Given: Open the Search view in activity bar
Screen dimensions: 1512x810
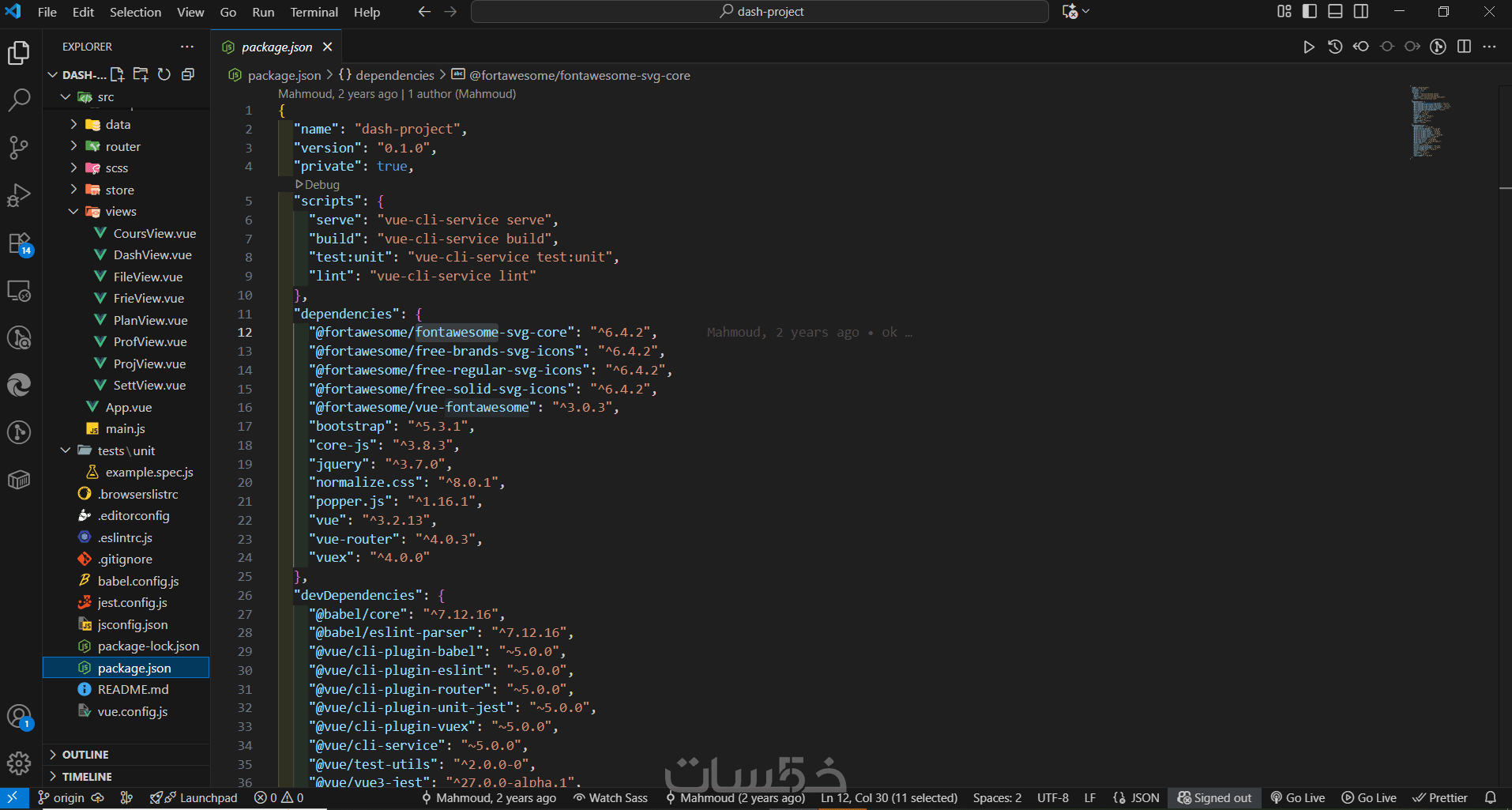Looking at the screenshot, I should click(19, 100).
